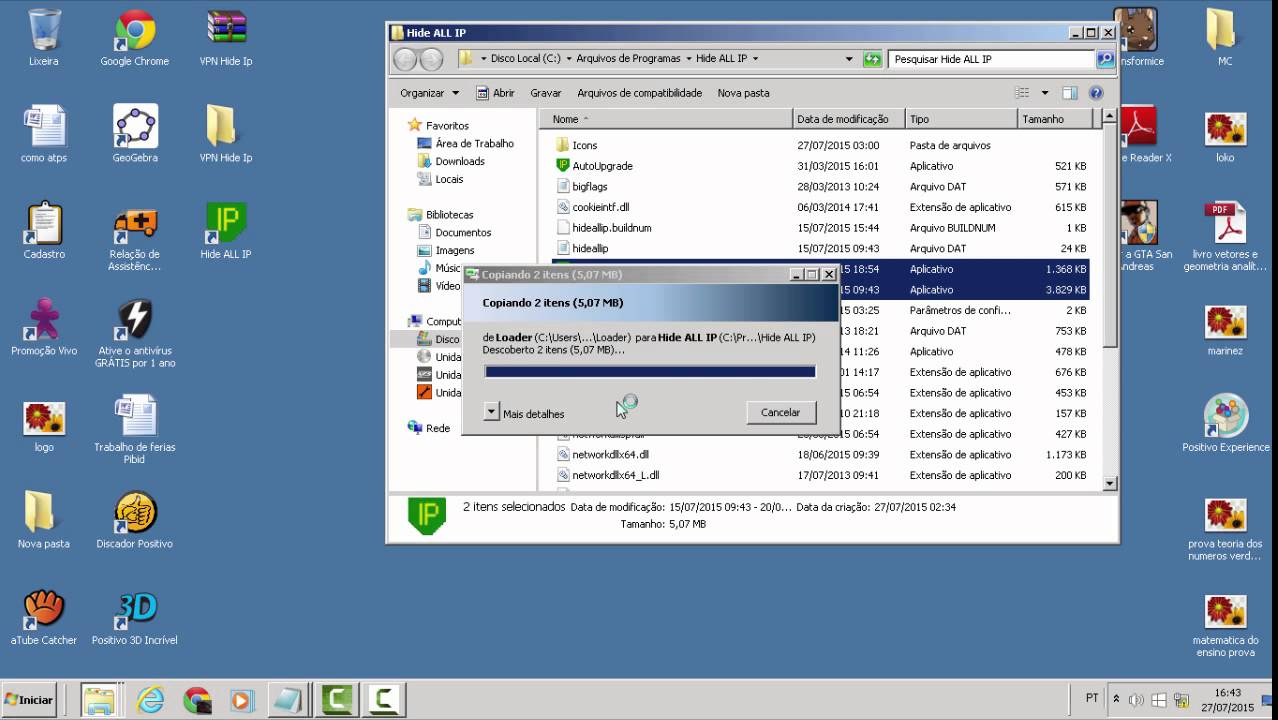Click Abrir in the explorer toolbar
1278x720 pixels.
[495, 93]
